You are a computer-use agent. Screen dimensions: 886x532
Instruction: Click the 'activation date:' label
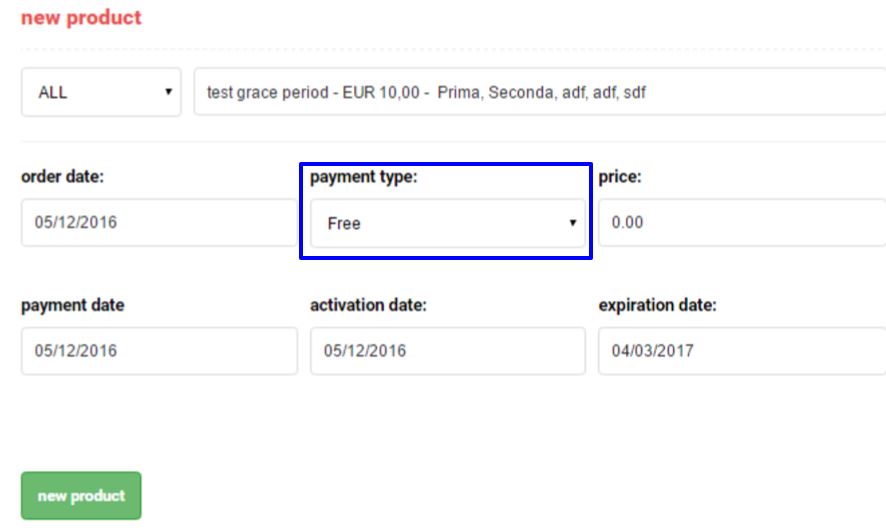(368, 306)
